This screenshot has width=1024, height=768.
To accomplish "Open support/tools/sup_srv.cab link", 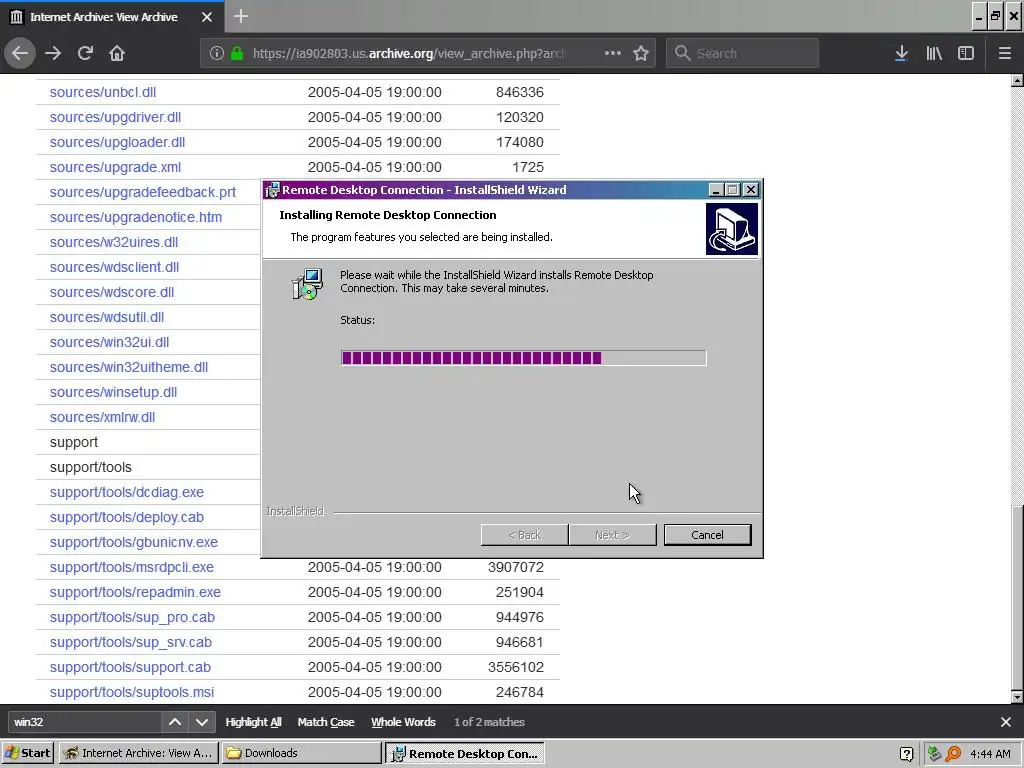I will 131,642.
